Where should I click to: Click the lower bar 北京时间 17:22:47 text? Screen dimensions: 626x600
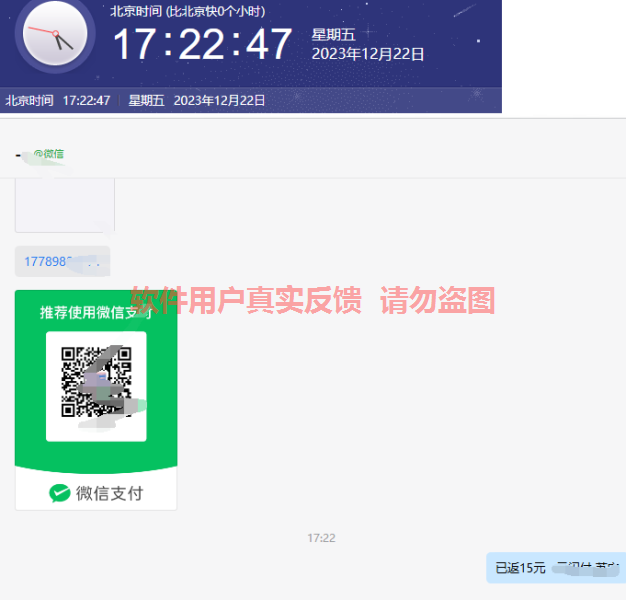click(58, 100)
